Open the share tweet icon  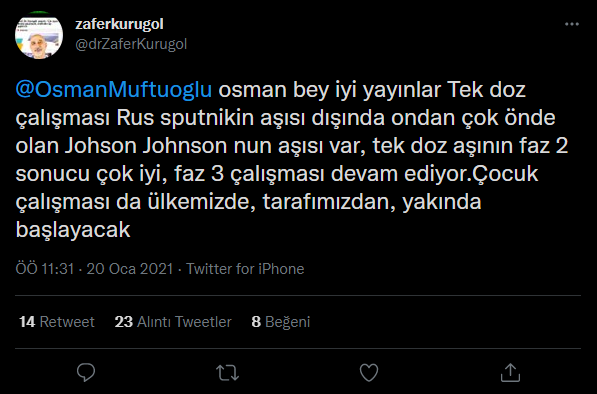pos(510,372)
